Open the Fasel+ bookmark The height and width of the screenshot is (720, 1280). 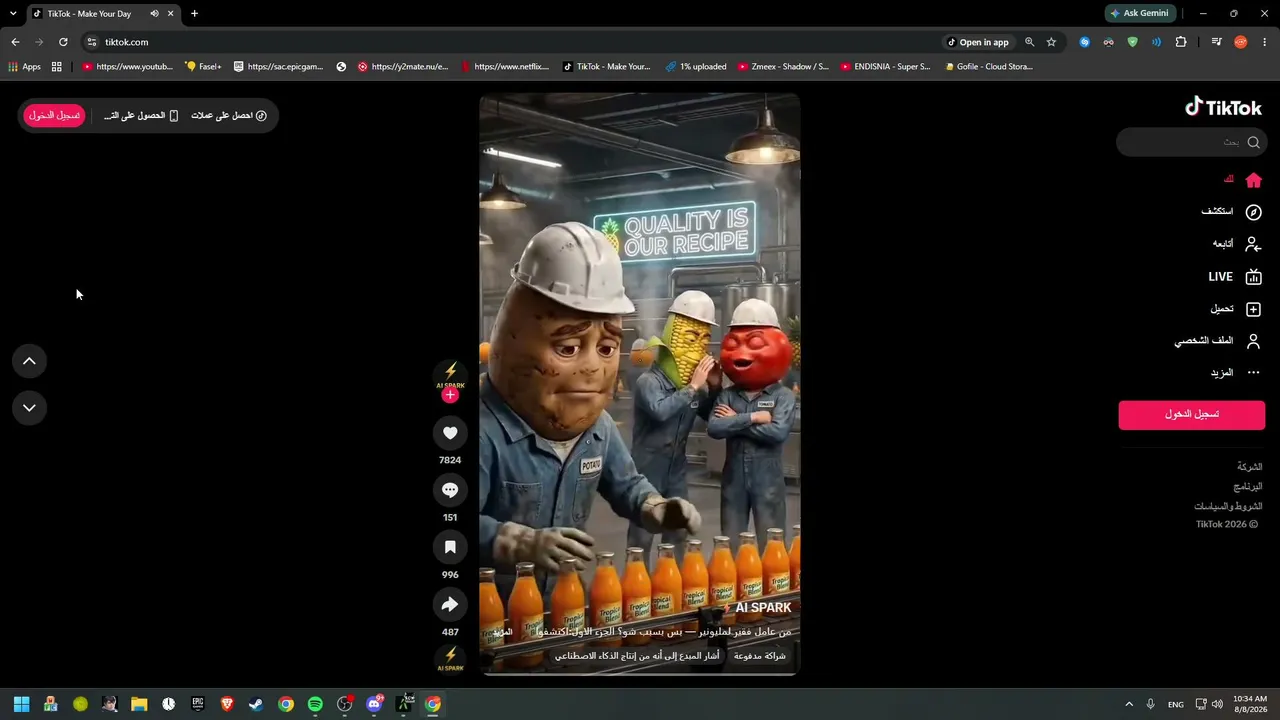pyautogui.click(x=204, y=67)
